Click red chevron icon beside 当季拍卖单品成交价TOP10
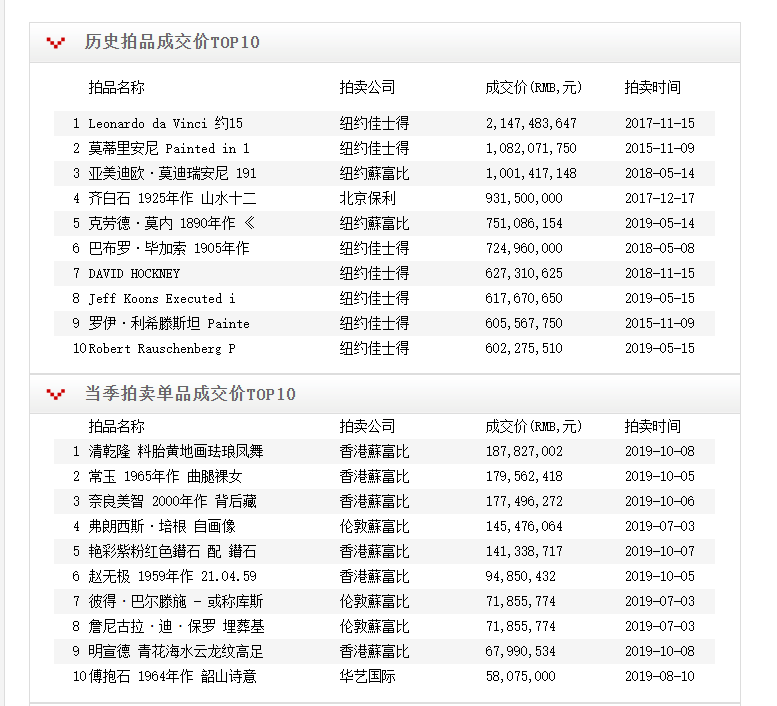777x706 pixels. (56, 394)
